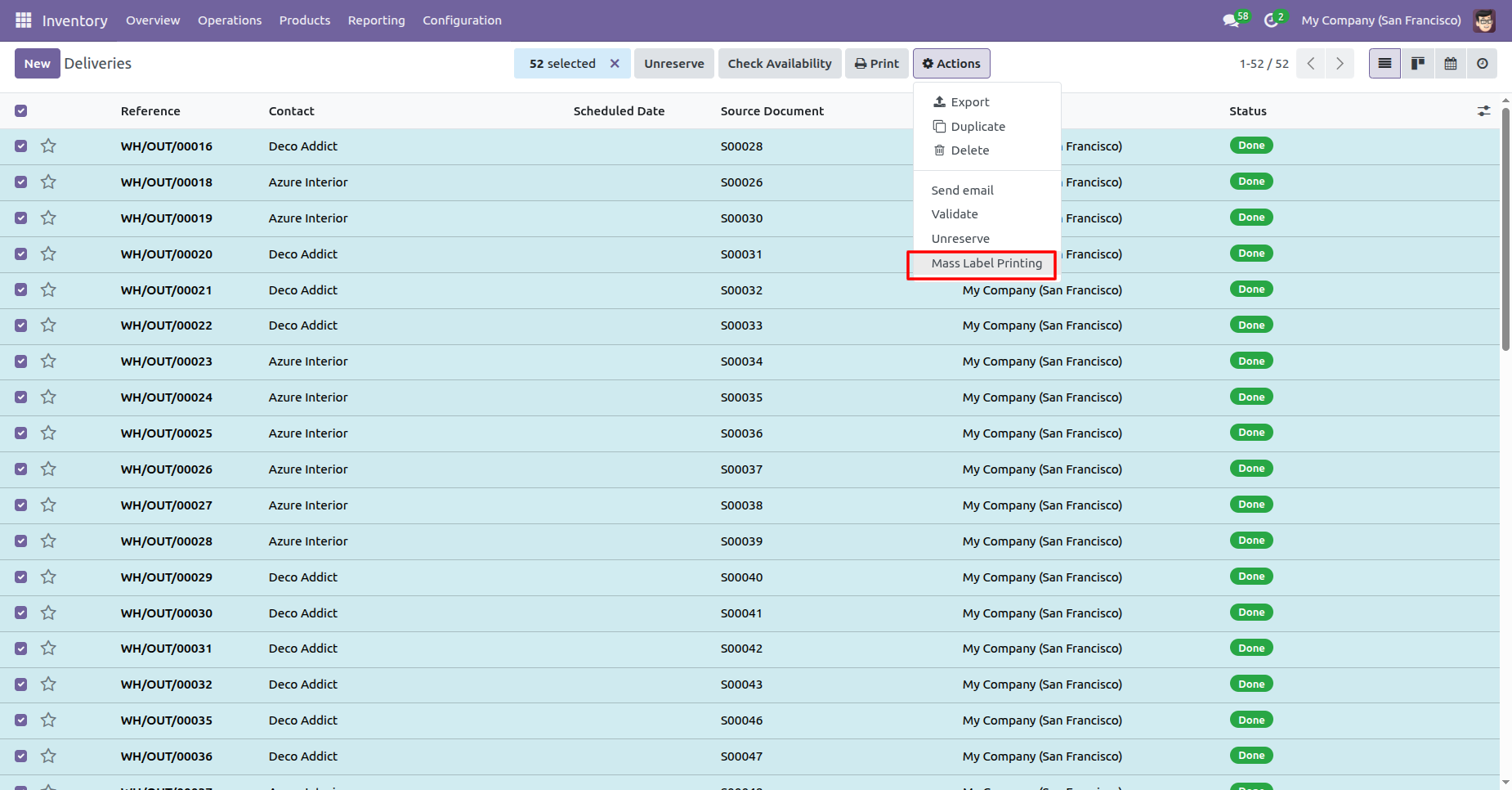Open the Configuration menu
The image size is (1512, 790).
[x=462, y=20]
